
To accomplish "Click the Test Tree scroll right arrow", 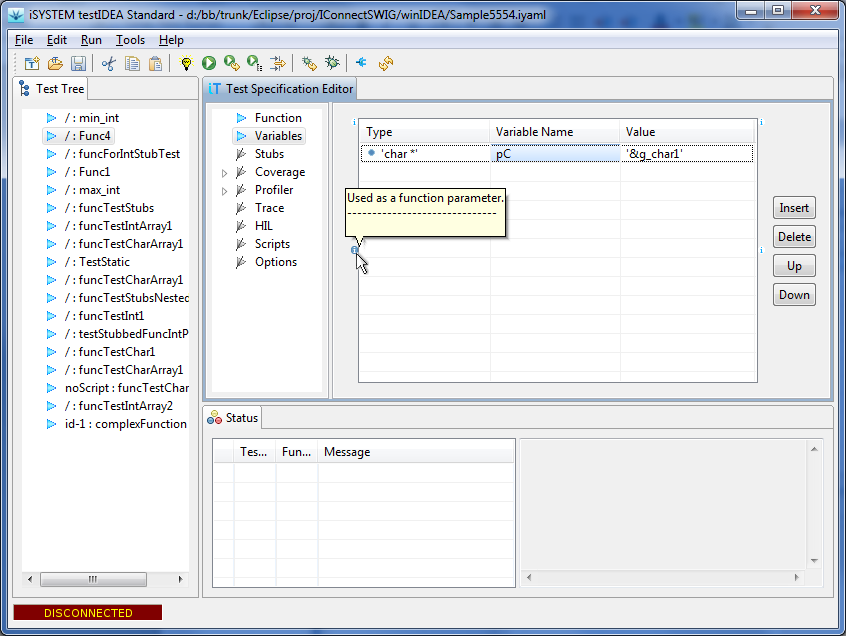I will [180, 579].
